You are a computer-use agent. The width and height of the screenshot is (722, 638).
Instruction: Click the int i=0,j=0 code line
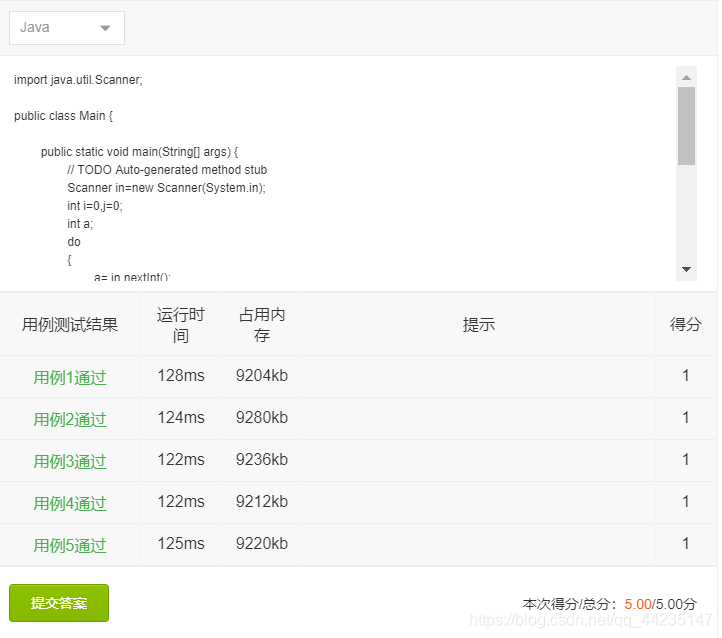(95, 206)
